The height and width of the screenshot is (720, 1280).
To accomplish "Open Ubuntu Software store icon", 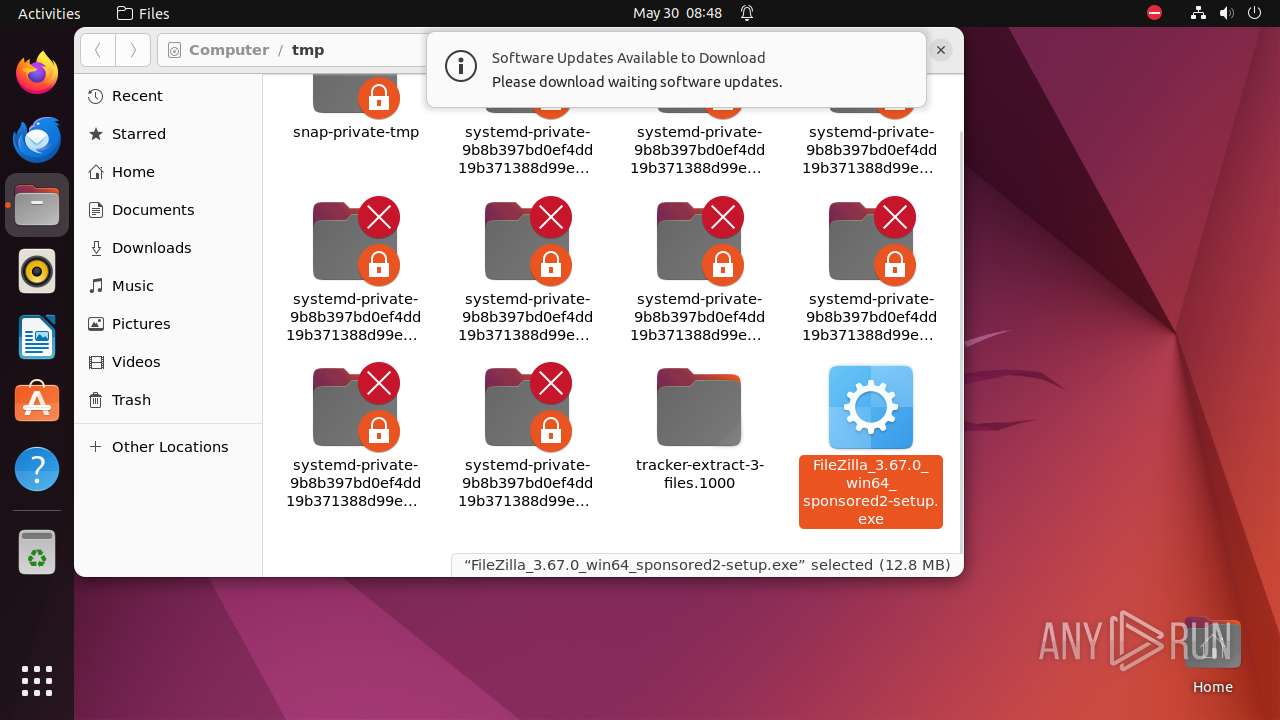I will [x=37, y=403].
